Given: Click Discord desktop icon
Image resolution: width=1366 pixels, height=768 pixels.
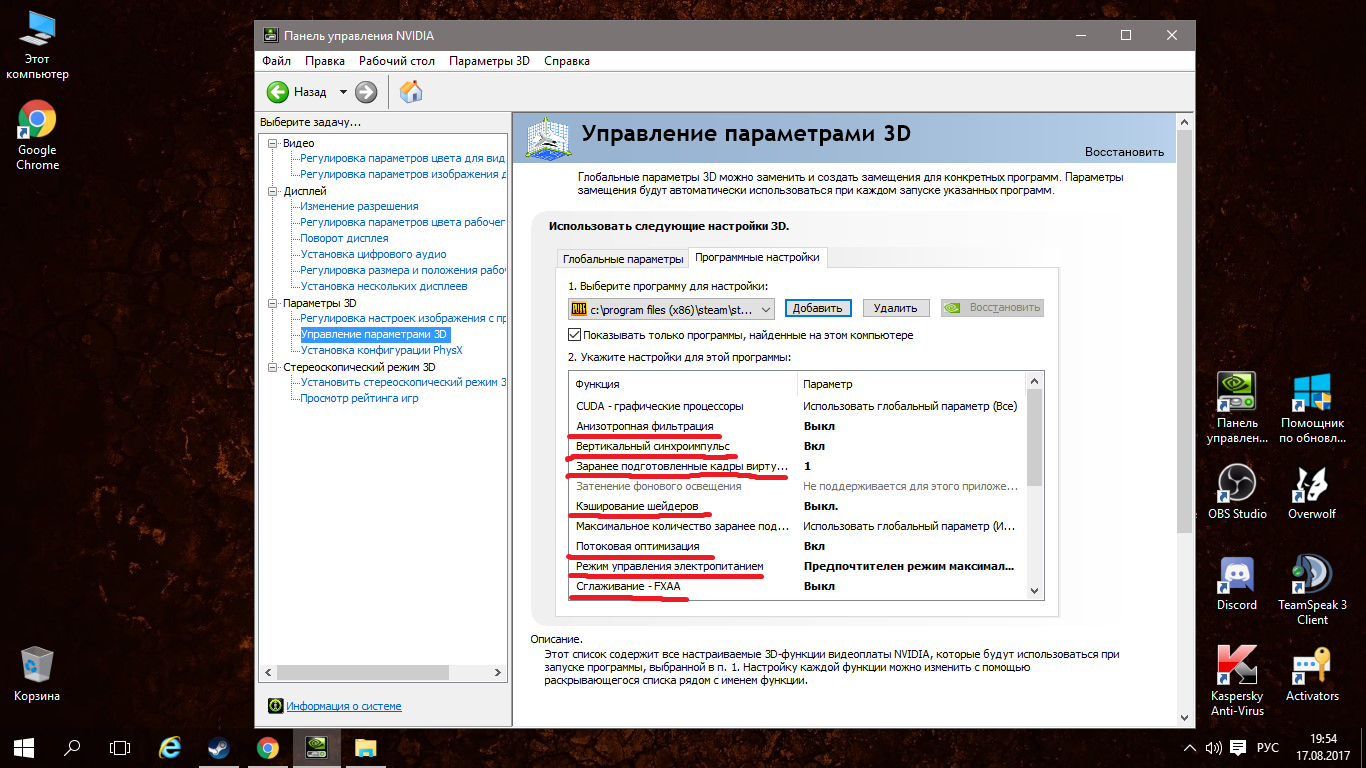Looking at the screenshot, I should (1237, 583).
